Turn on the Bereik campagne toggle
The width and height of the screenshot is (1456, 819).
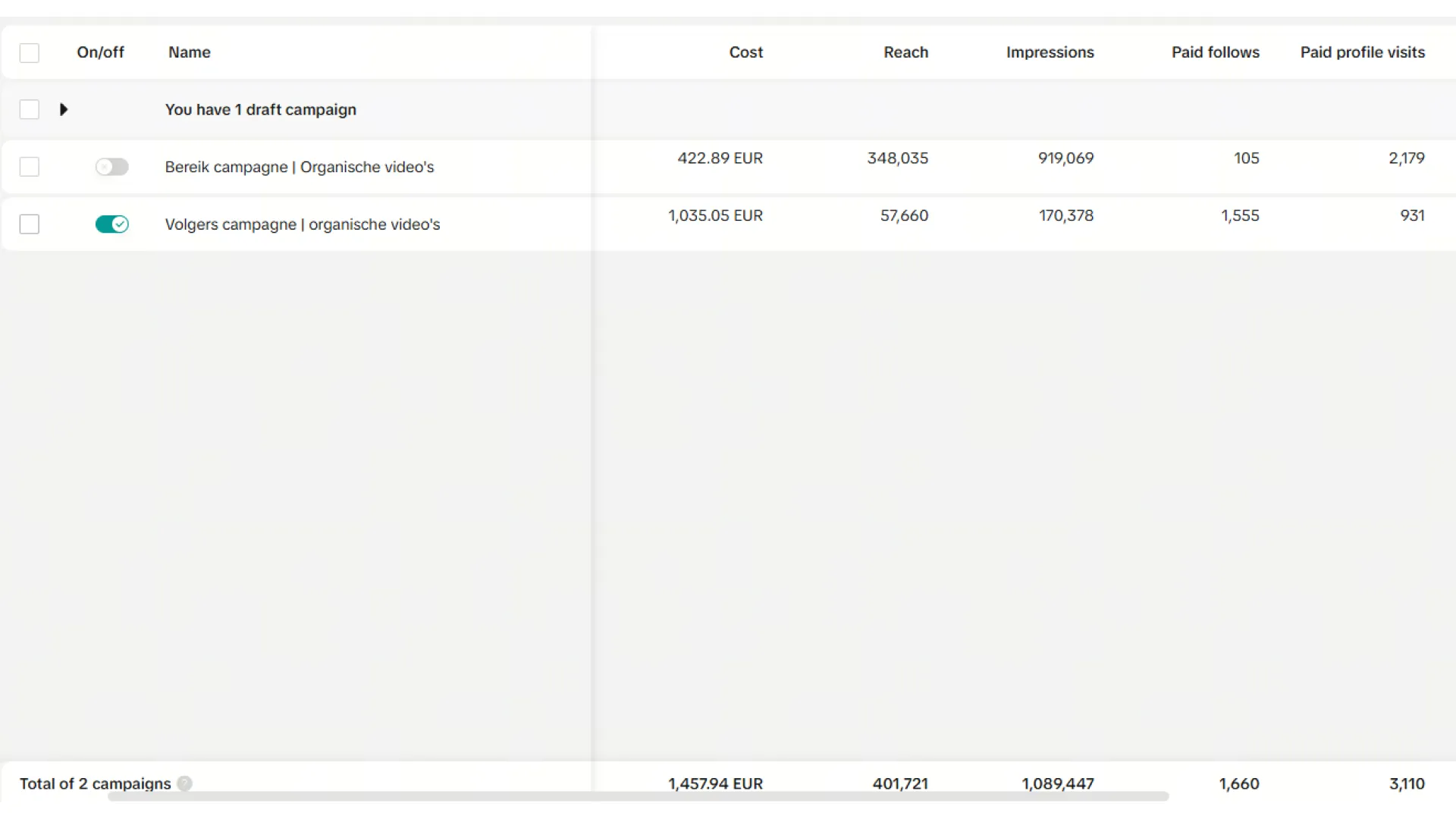tap(111, 167)
